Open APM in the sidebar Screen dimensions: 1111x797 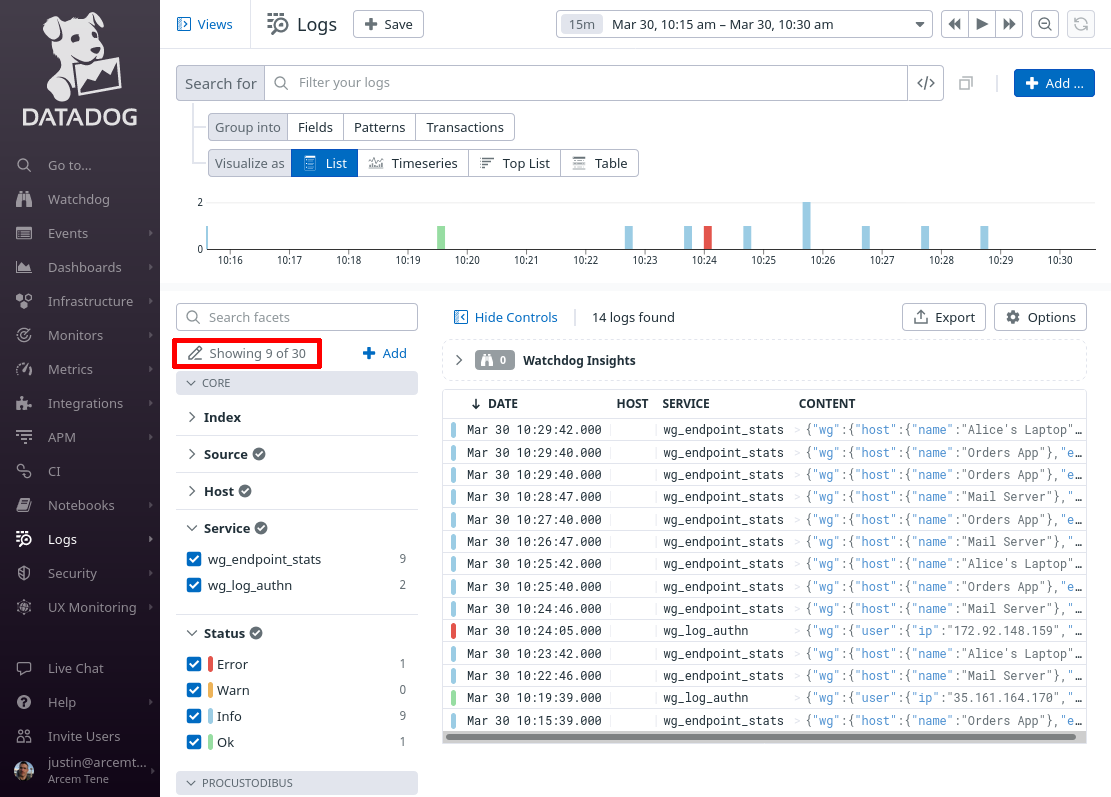point(62,437)
